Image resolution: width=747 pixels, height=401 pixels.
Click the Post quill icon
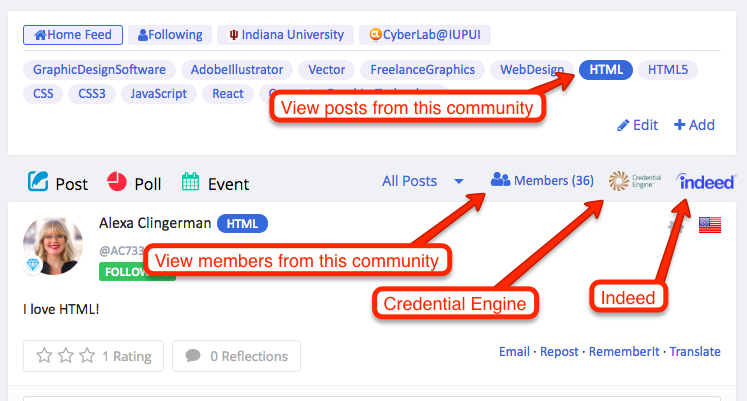coord(38,181)
